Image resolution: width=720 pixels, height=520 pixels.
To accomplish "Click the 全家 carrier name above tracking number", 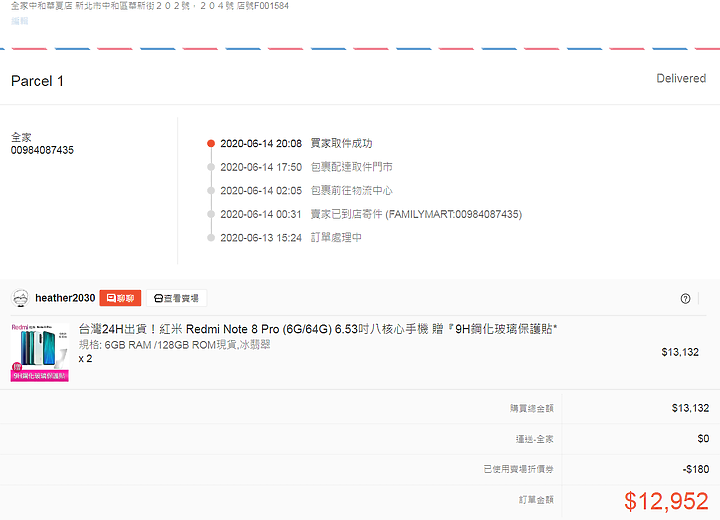I will coord(21,137).
